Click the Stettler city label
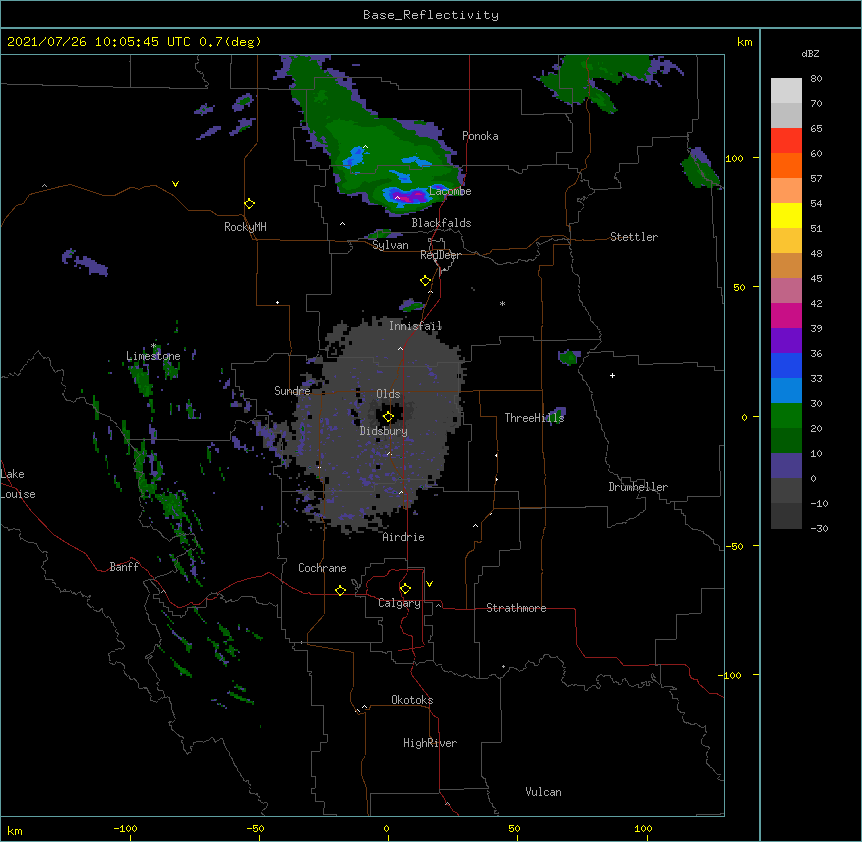 point(634,237)
